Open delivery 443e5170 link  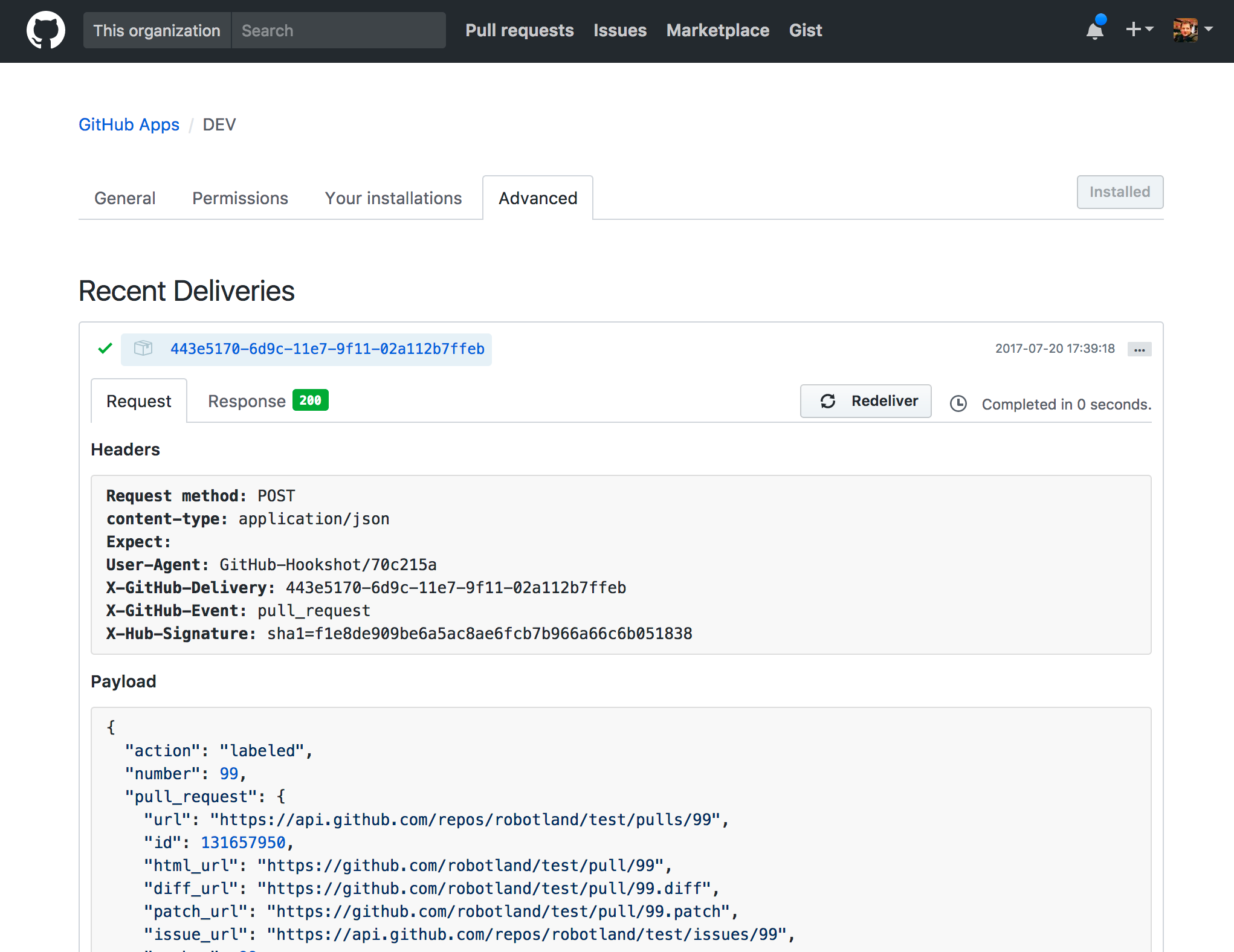coord(328,349)
